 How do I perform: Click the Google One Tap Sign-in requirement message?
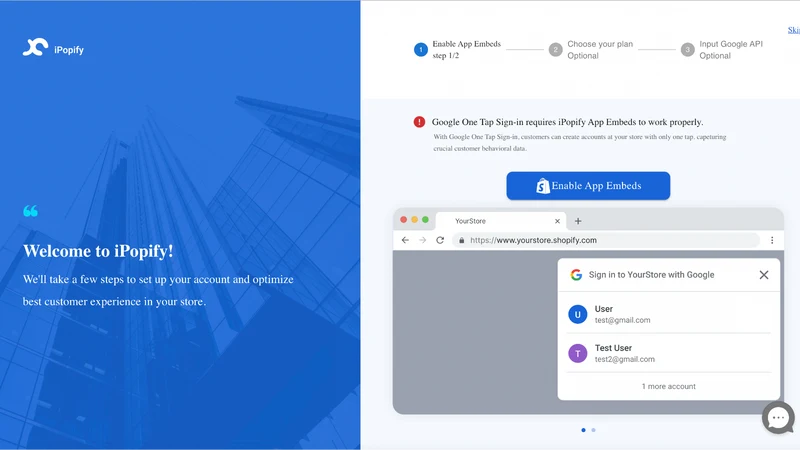(x=567, y=122)
